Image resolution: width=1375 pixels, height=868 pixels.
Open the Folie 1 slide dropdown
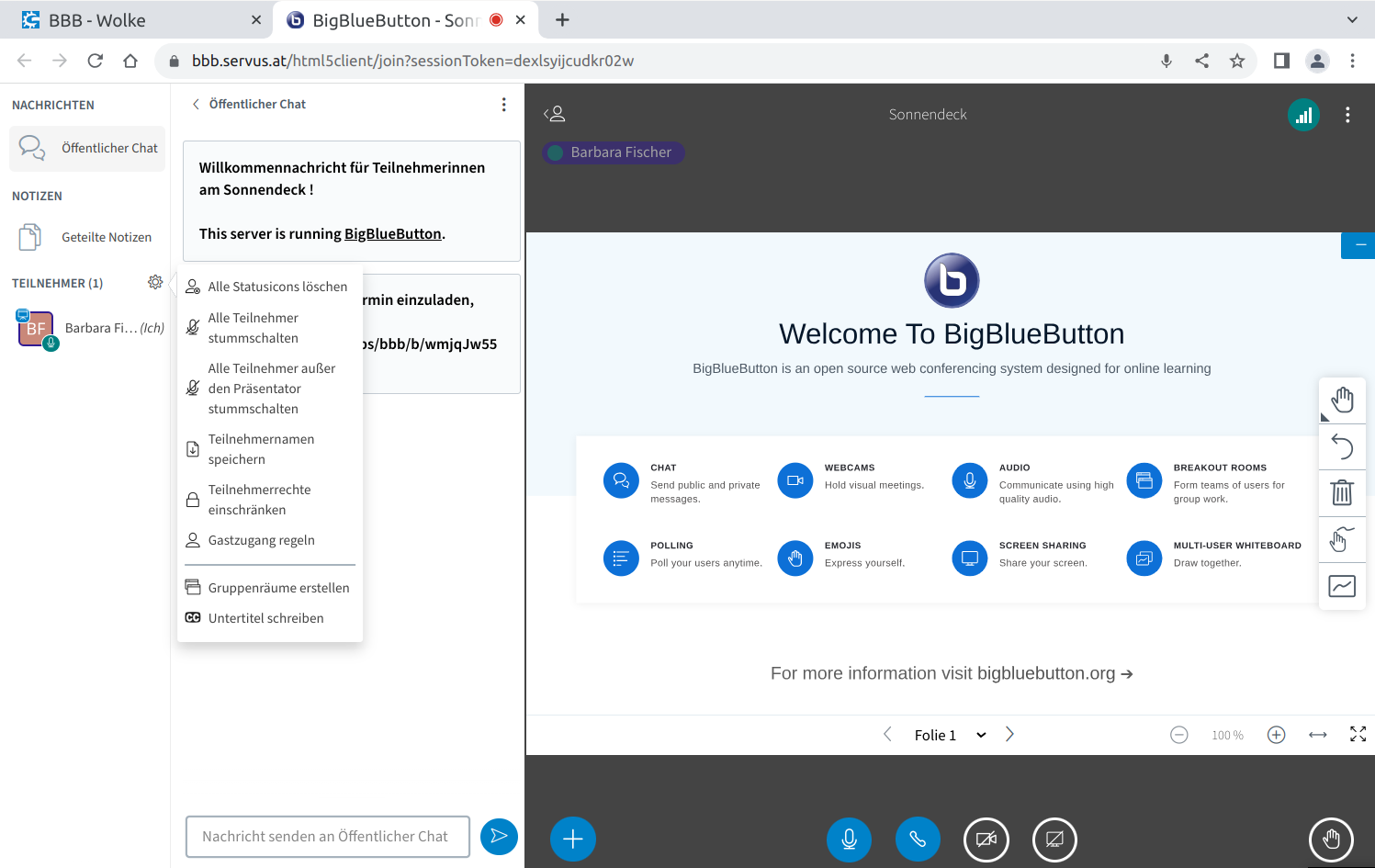tap(950, 735)
